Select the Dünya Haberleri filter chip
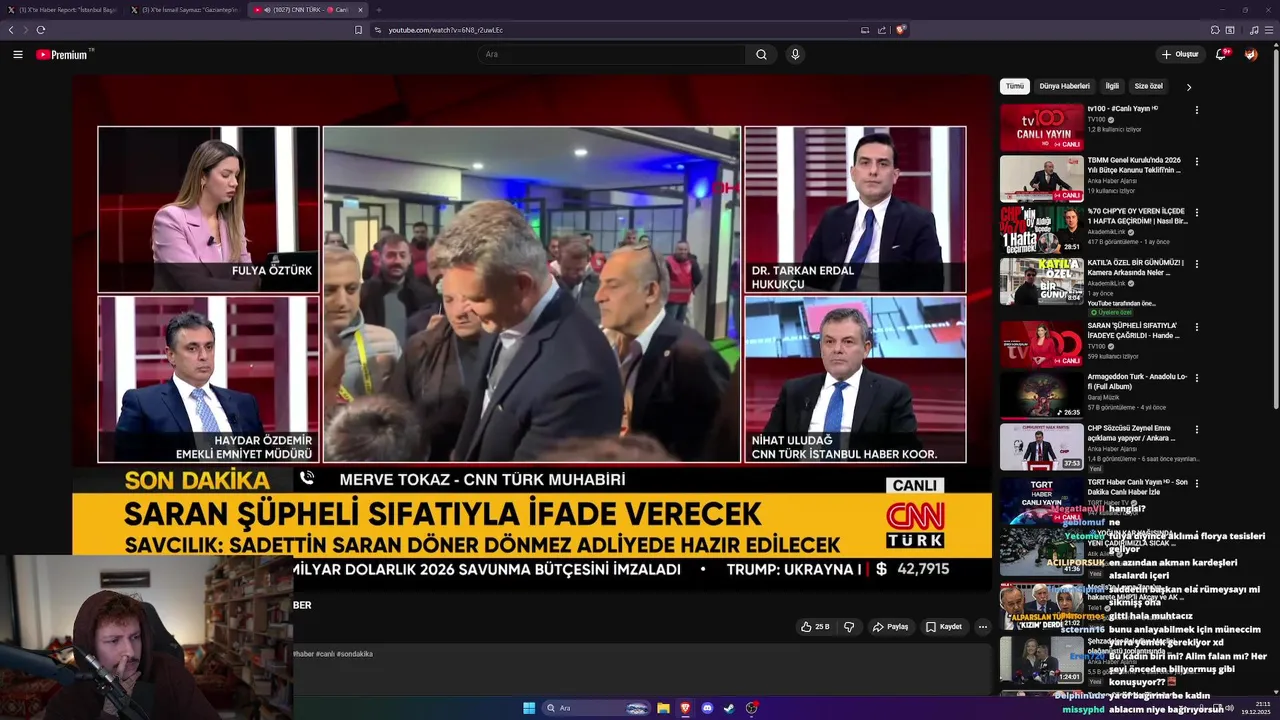 [1064, 86]
